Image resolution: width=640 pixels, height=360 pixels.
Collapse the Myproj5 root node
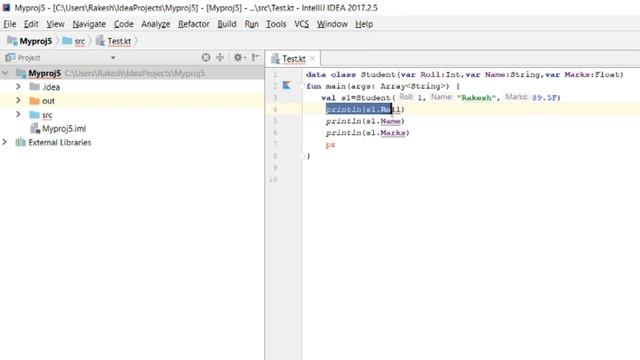5,73
